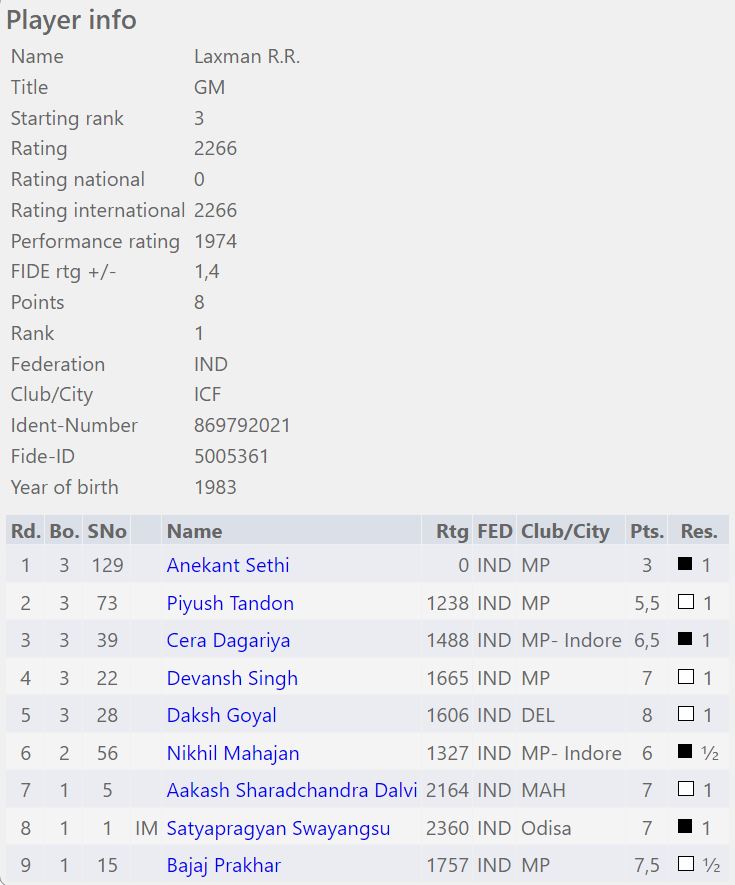Image resolution: width=735 pixels, height=885 pixels.
Task: Click white piece icon in round 2
Action: click(x=685, y=602)
